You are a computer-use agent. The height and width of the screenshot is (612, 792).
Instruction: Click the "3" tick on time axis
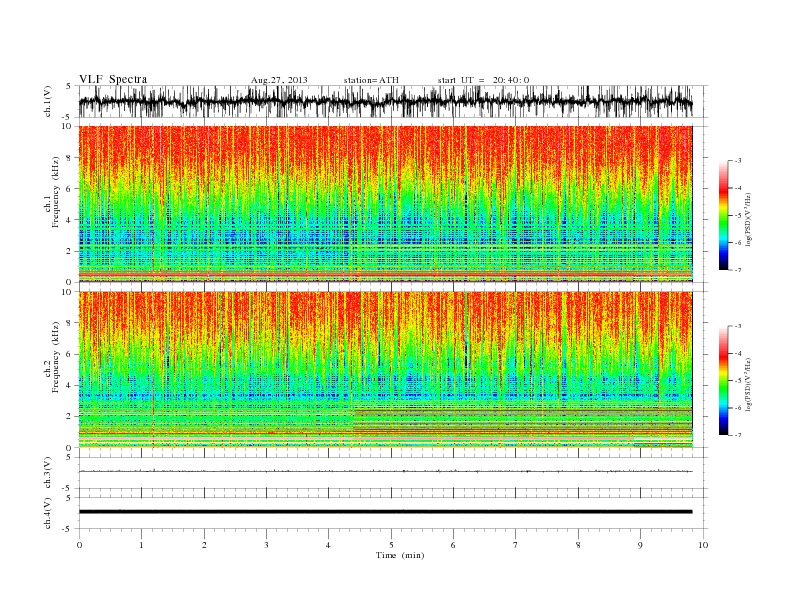point(266,545)
